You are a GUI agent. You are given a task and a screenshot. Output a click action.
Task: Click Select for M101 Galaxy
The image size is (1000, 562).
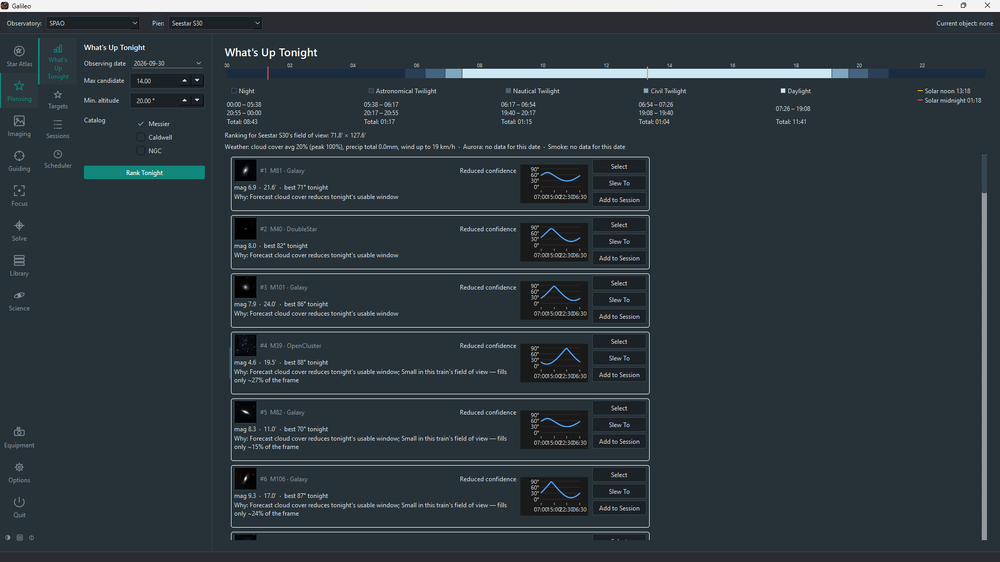point(619,283)
